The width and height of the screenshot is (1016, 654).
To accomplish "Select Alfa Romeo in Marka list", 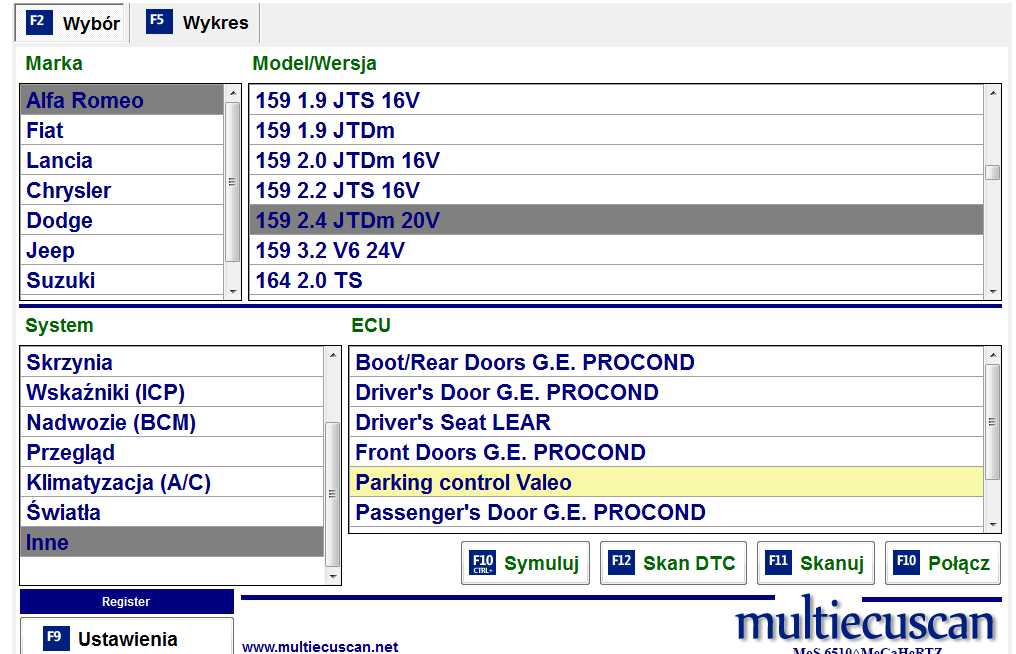I will pyautogui.click(x=122, y=100).
